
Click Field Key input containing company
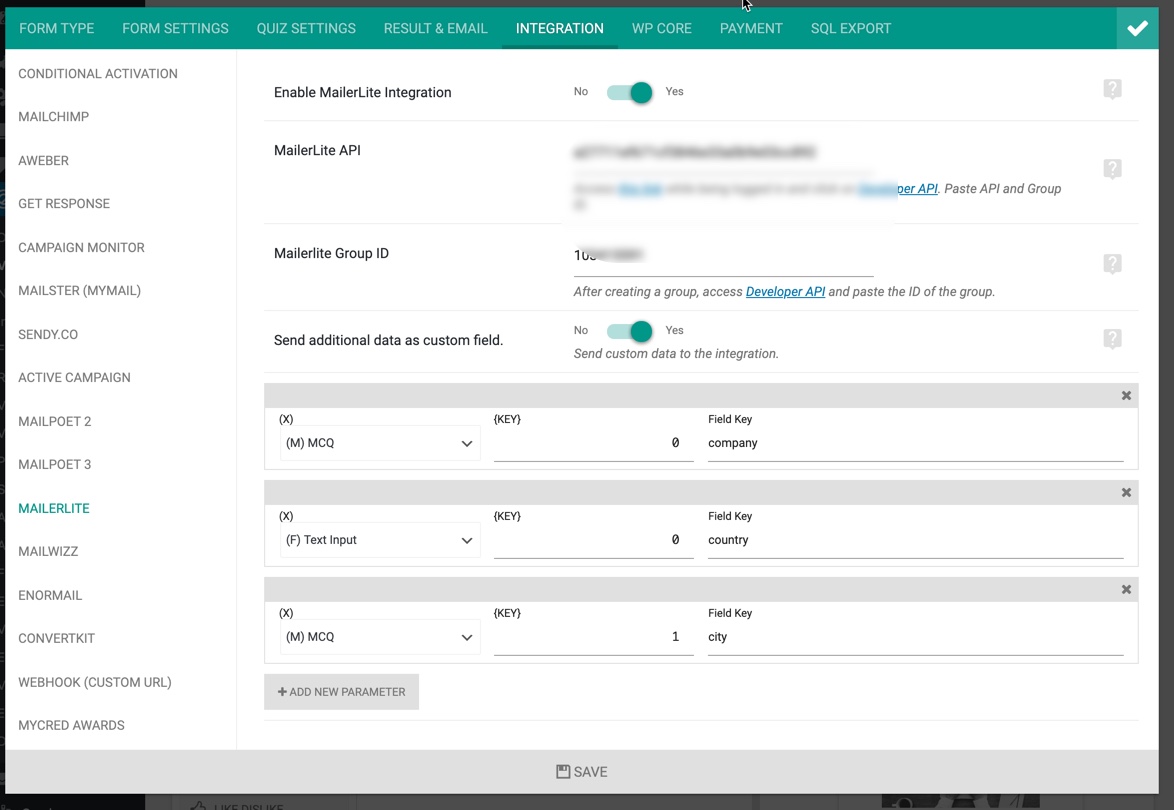coord(915,443)
